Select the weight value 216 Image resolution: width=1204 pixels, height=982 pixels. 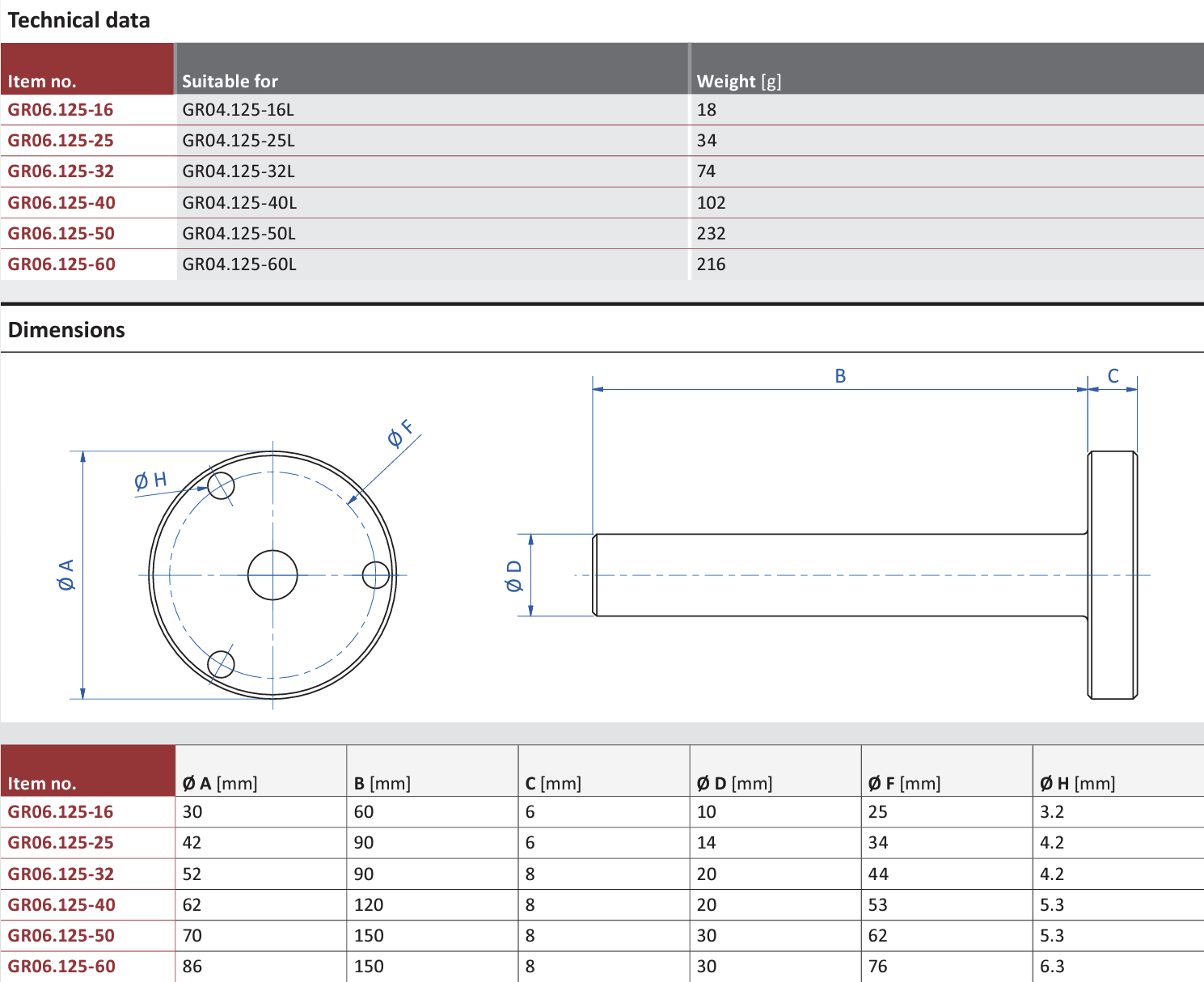[712, 265]
